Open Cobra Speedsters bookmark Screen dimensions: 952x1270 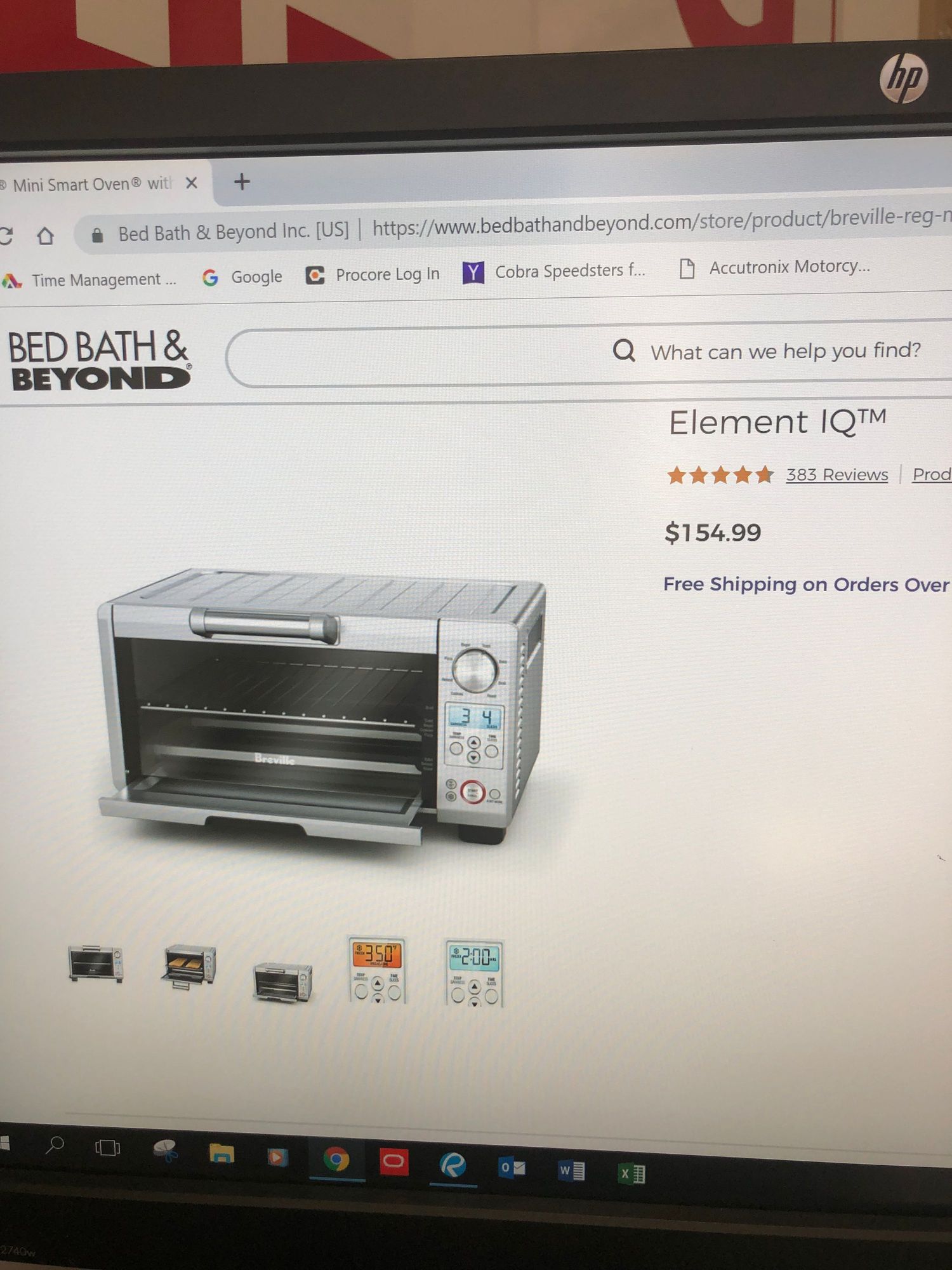554,272
